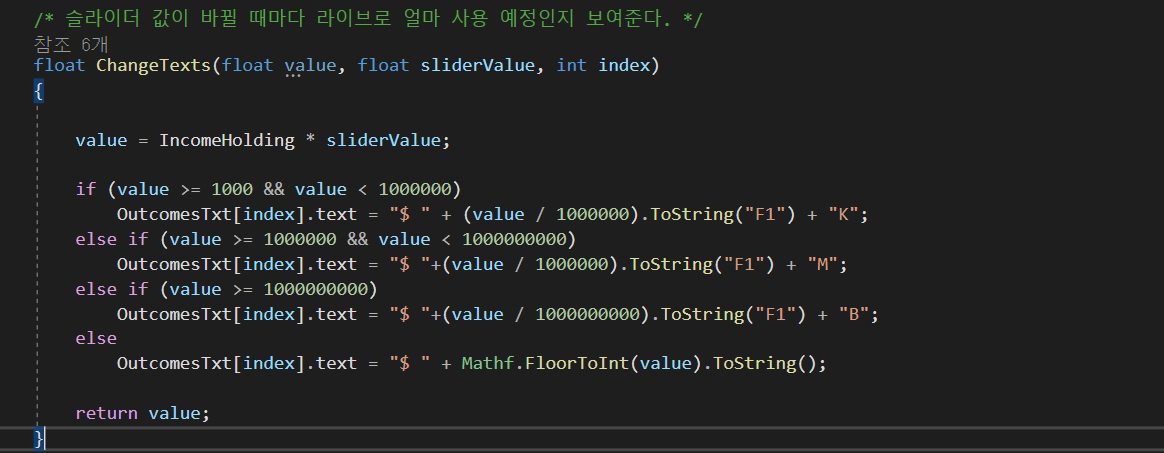The width and height of the screenshot is (1164, 453).
Task: Click the 'int' keyword in the signature
Action: (572, 65)
